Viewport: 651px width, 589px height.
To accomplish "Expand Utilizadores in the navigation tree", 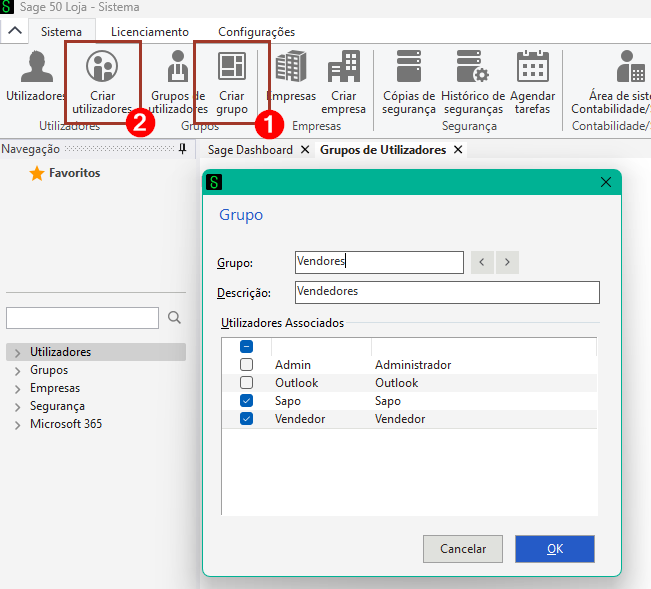I will coord(17,353).
